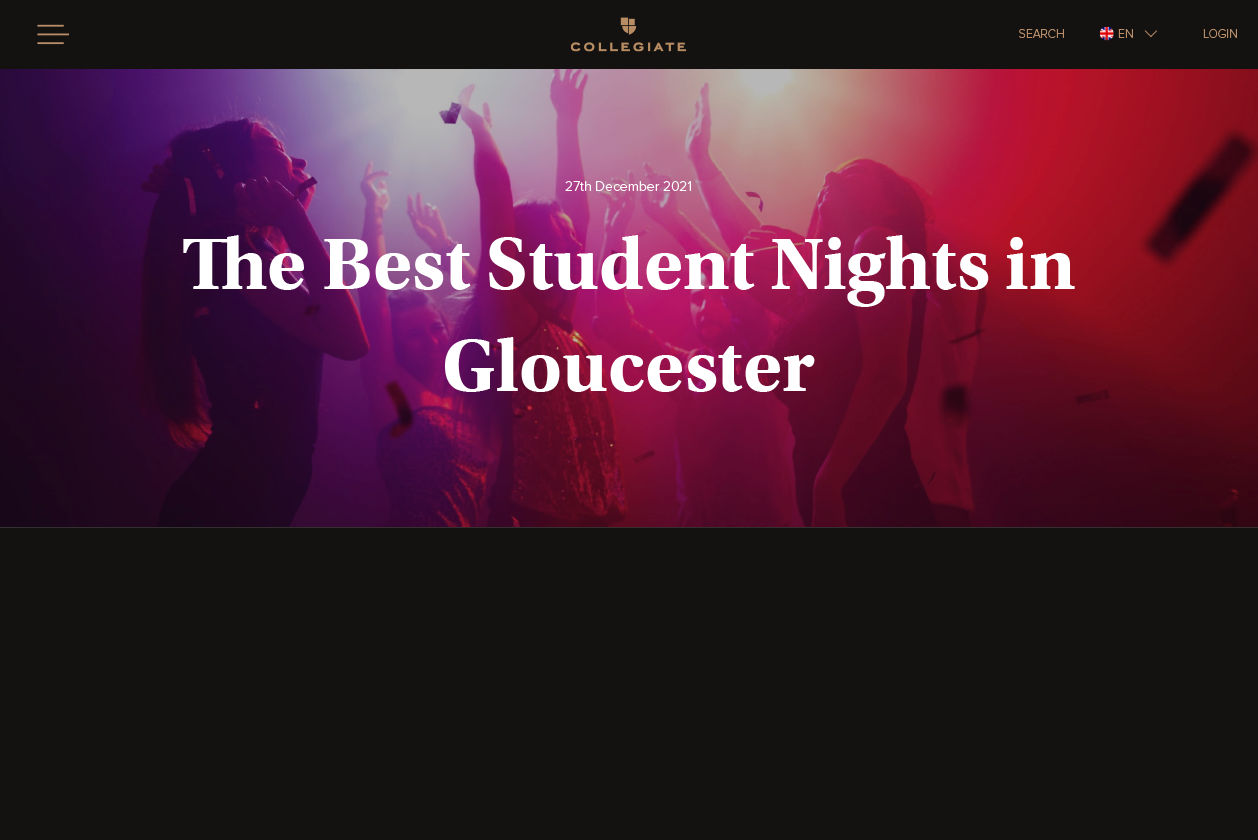Click the COLLEGIATE wordmark text
1258x840 pixels.
[628, 46]
